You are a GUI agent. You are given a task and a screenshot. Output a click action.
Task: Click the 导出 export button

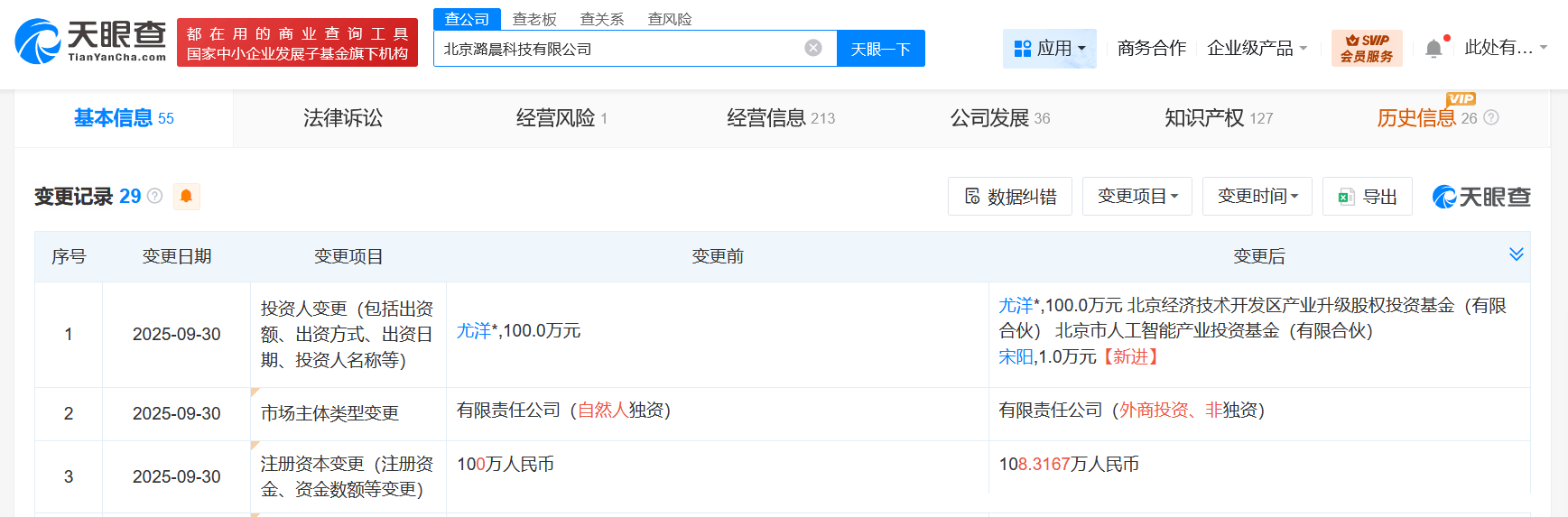click(1367, 196)
